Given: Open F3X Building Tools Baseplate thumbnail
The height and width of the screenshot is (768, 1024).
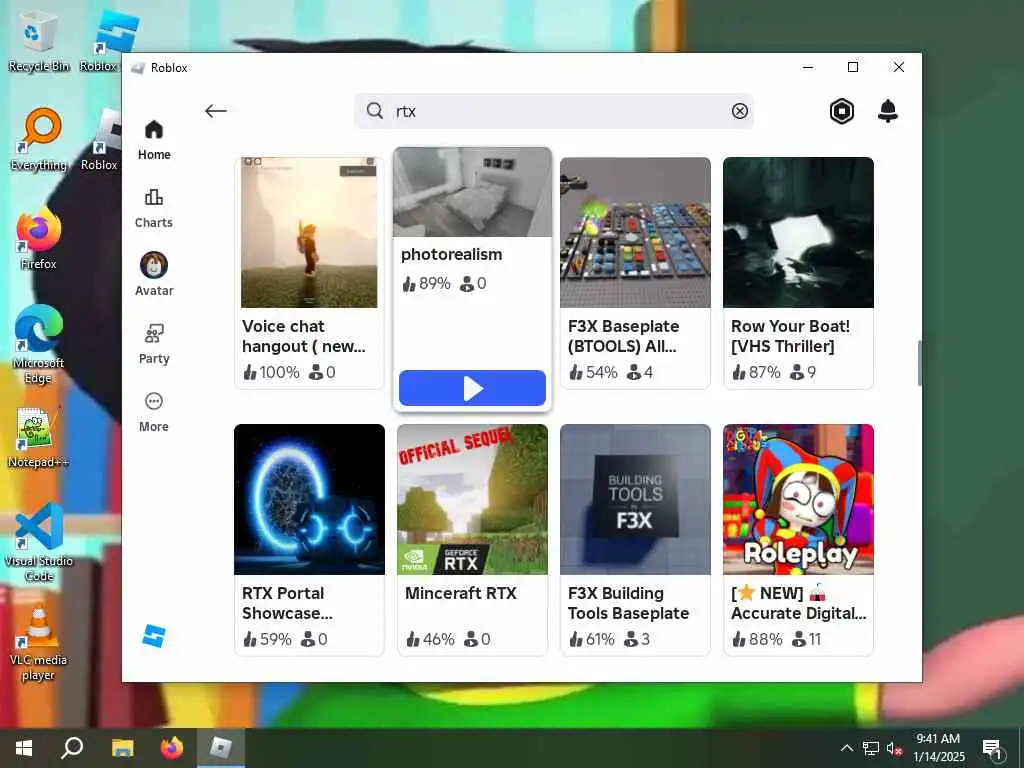Looking at the screenshot, I should (635, 500).
